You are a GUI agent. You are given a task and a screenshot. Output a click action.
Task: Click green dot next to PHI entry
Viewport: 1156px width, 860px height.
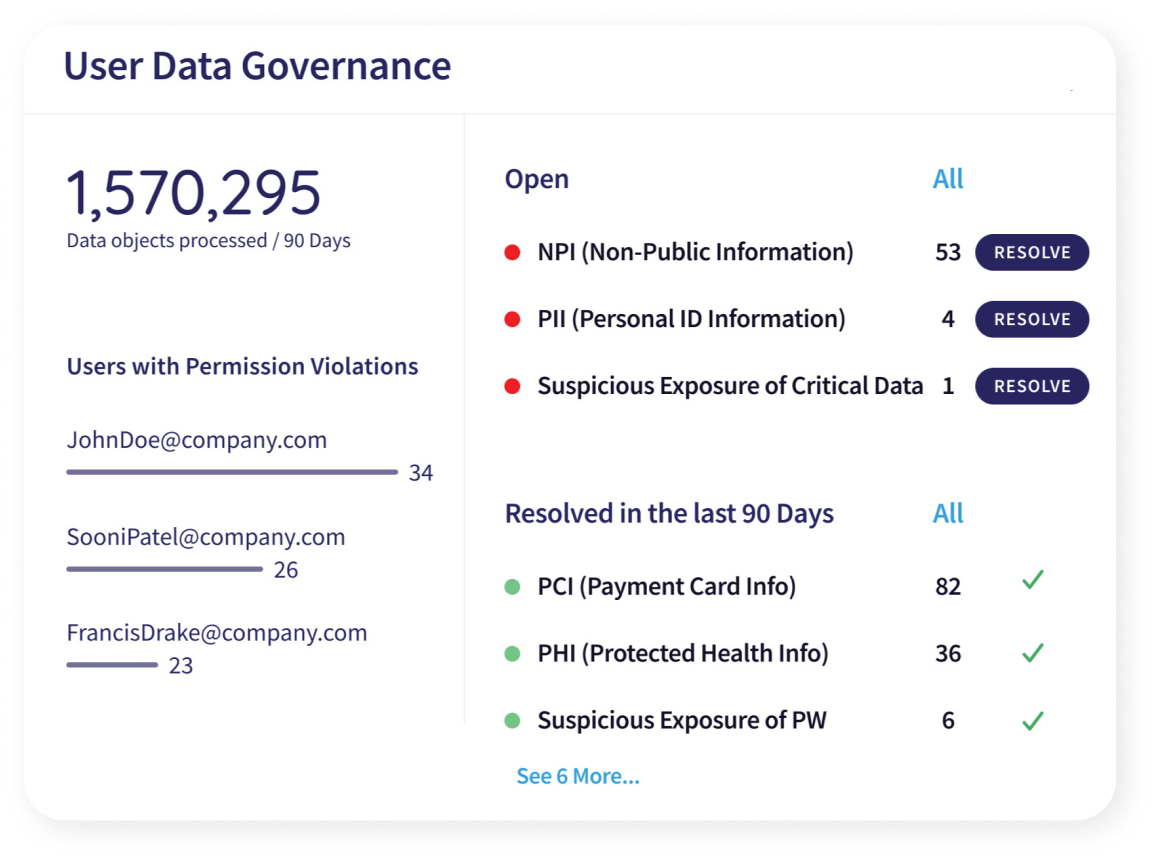512,654
